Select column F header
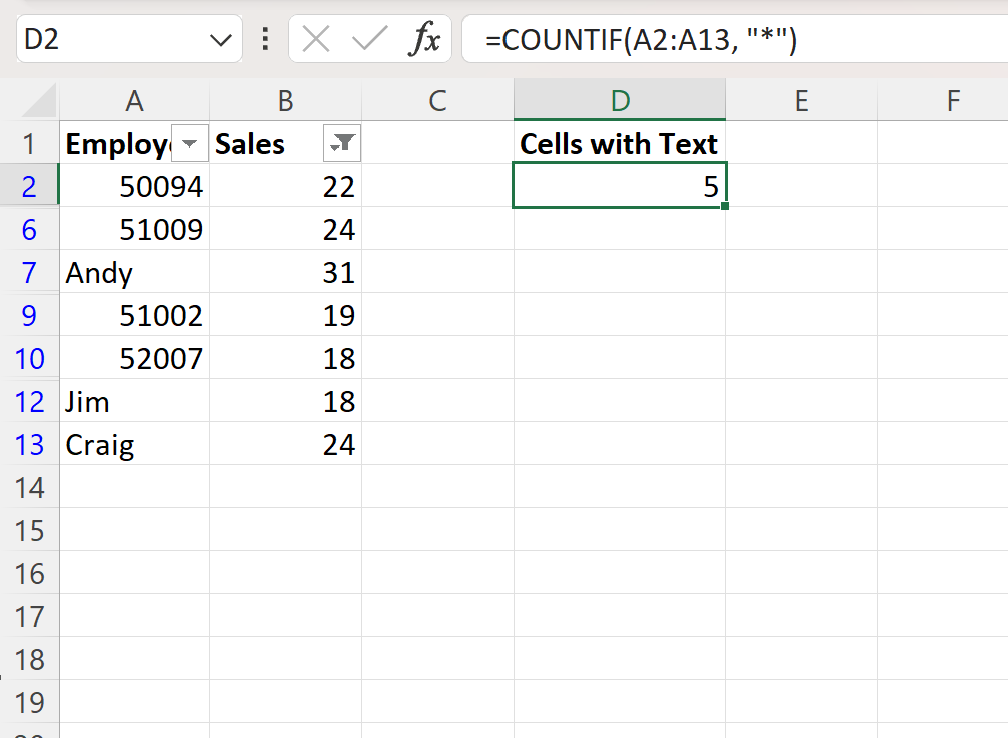Screen dimensions: 1008x738 953,100
